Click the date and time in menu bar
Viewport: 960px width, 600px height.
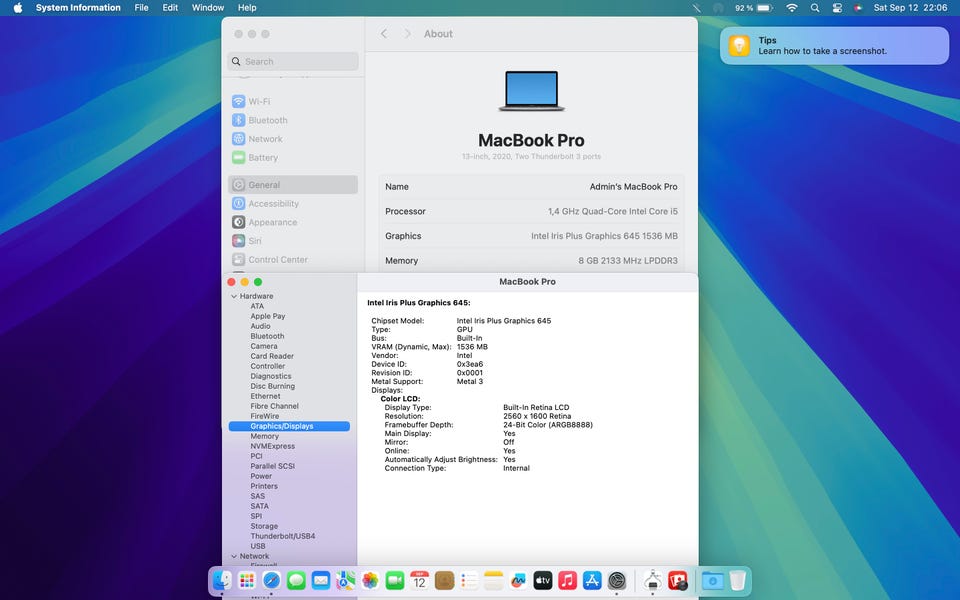coord(910,8)
